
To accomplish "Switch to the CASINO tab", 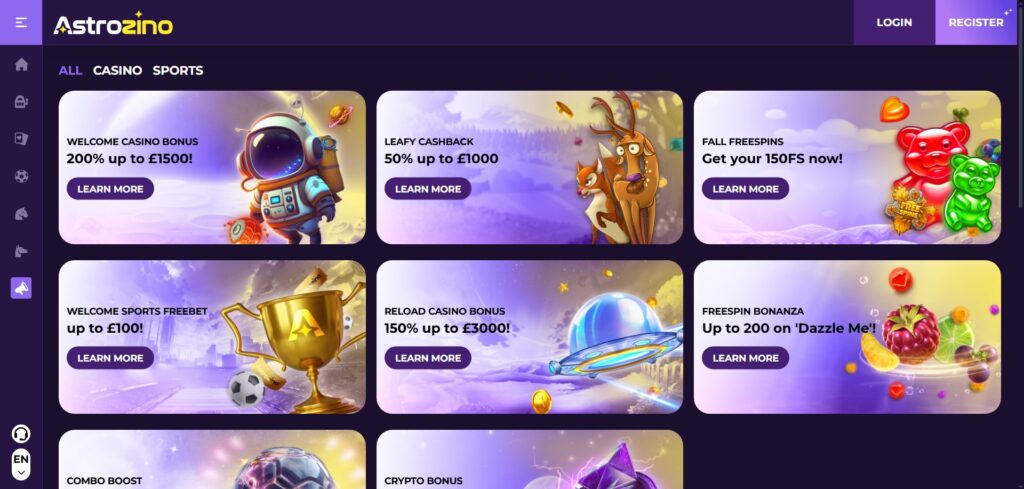I will tap(118, 71).
